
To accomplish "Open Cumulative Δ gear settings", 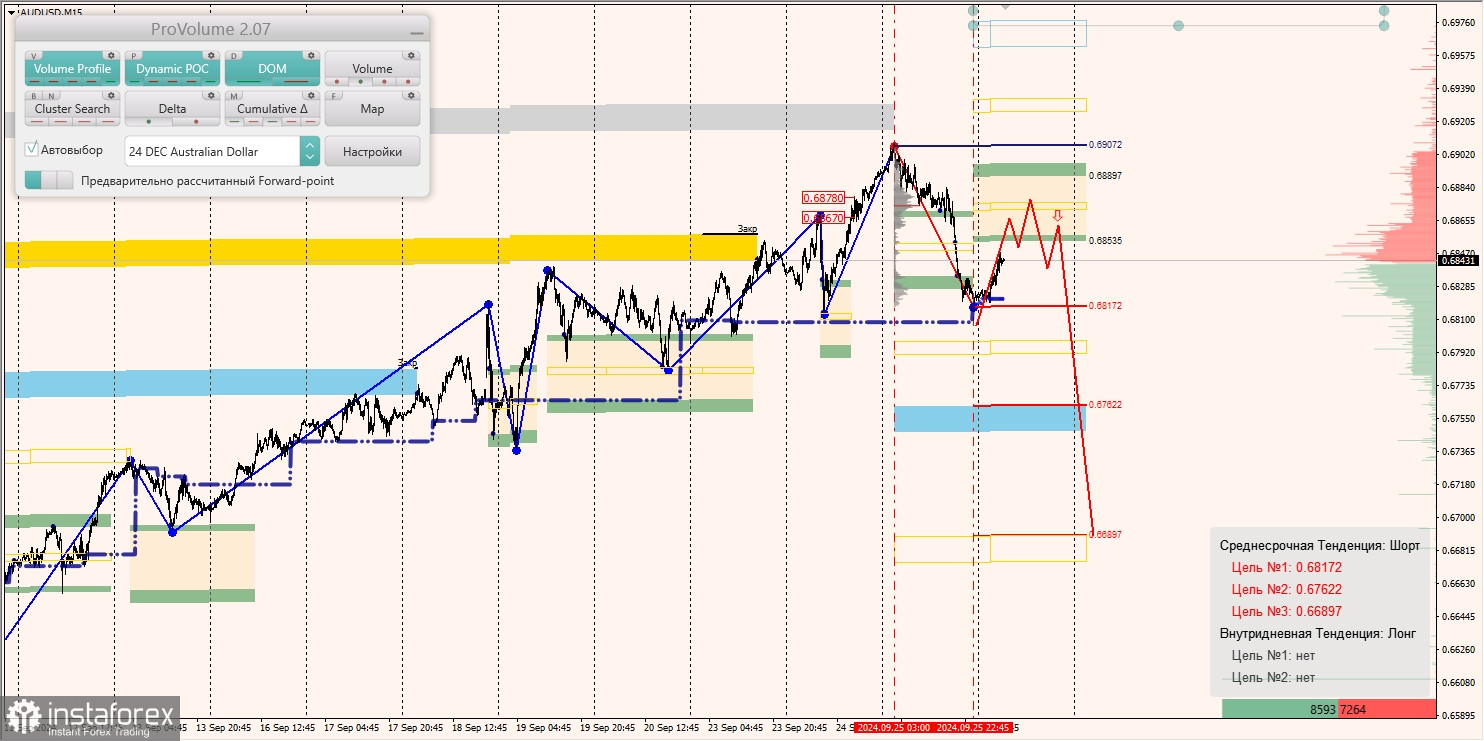I will (311, 95).
